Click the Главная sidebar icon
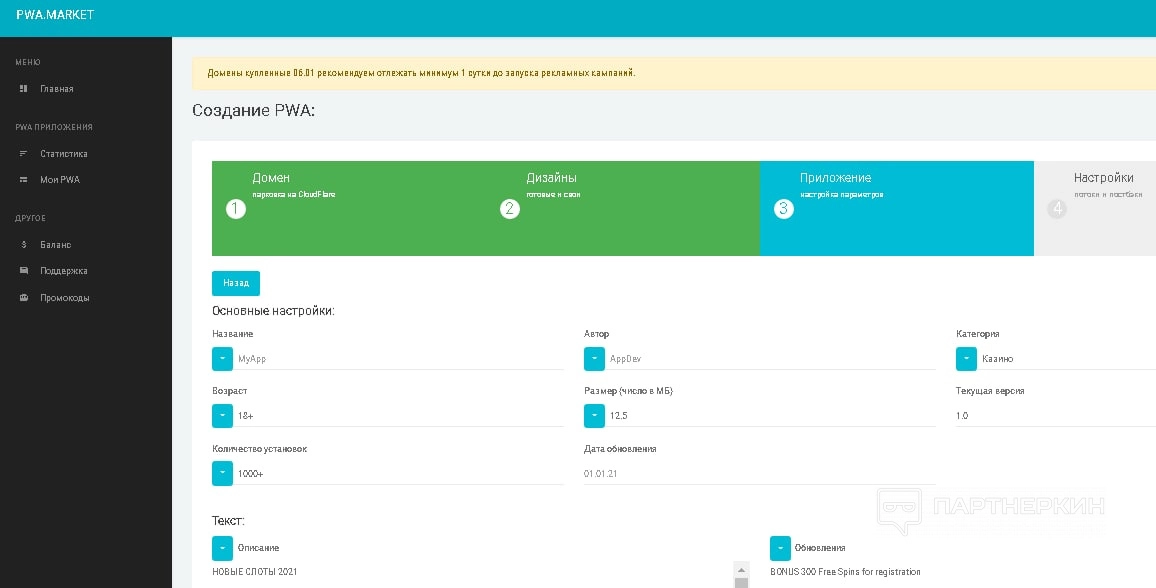Viewport: 1156px width, 588px height. pyautogui.click(x=24, y=89)
